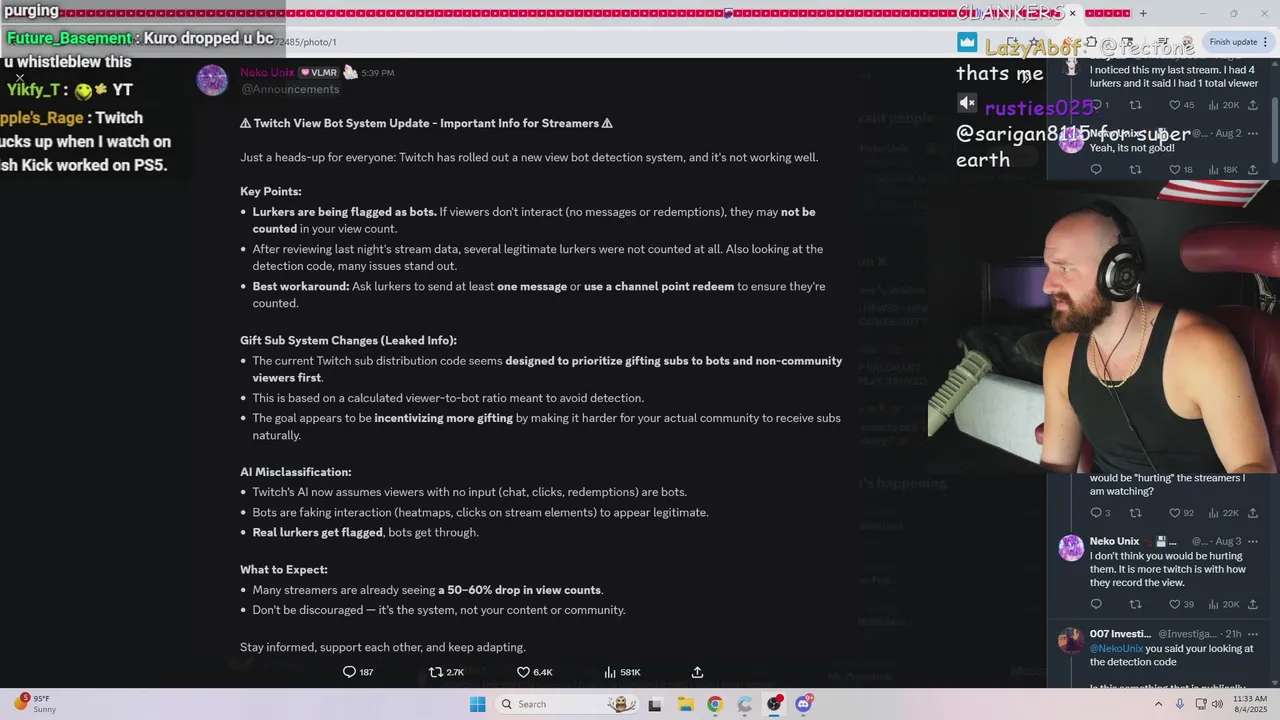Open the clock showing 11:33 AM
Image resolution: width=1280 pixels, height=720 pixels.
[1250, 704]
